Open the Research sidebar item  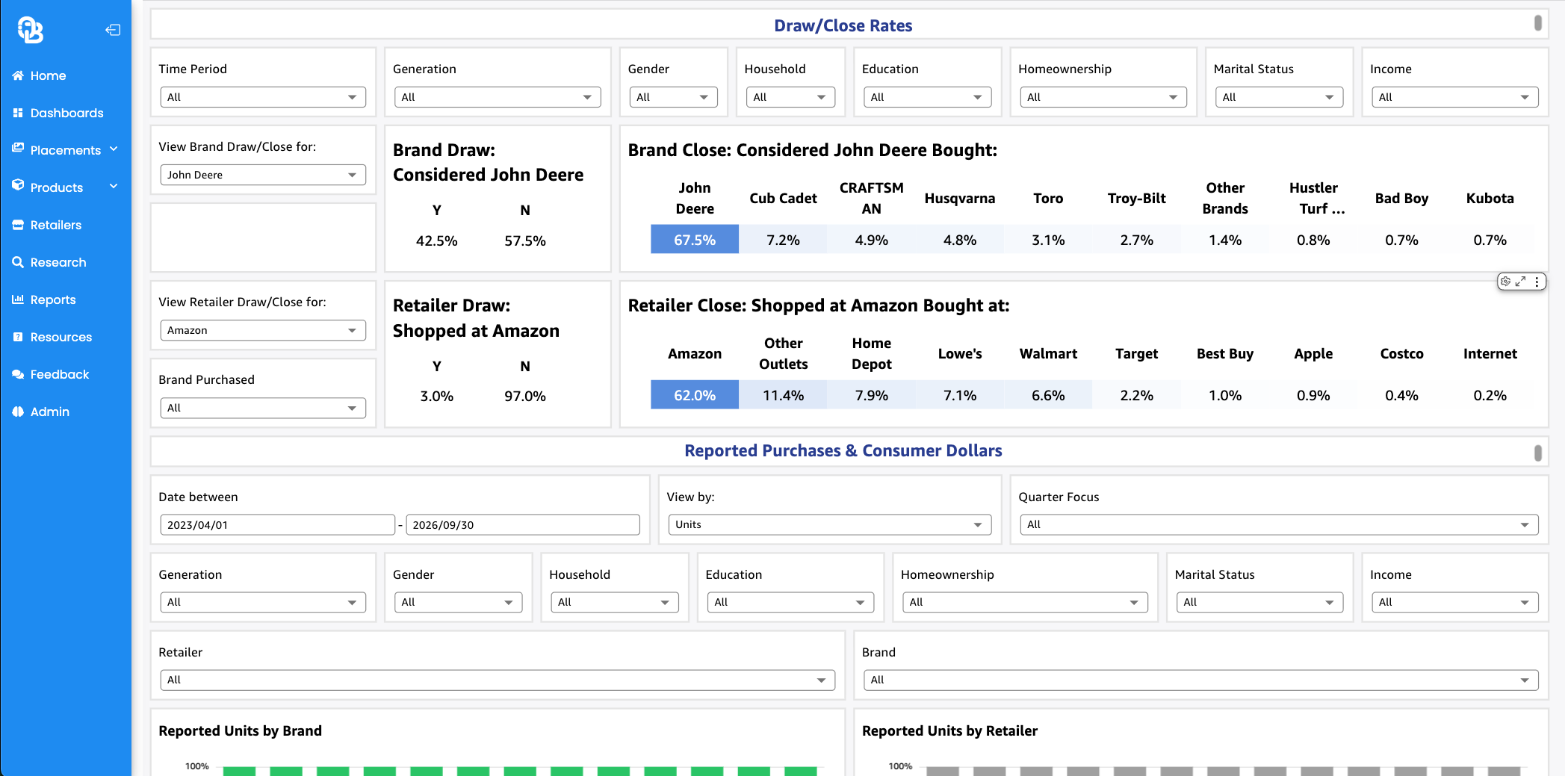[58, 262]
